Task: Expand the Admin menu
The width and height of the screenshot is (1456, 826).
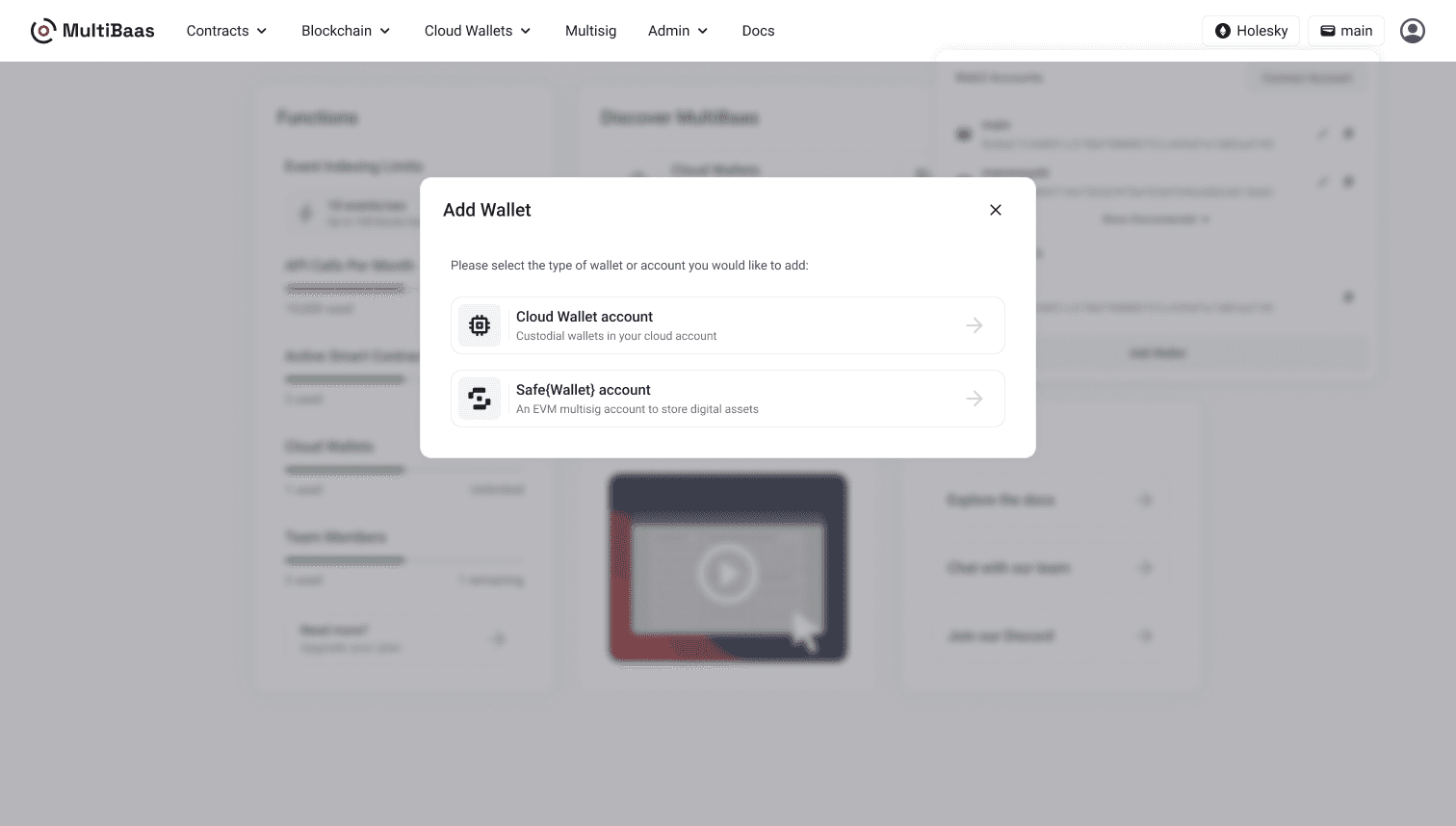Action: pos(678,31)
